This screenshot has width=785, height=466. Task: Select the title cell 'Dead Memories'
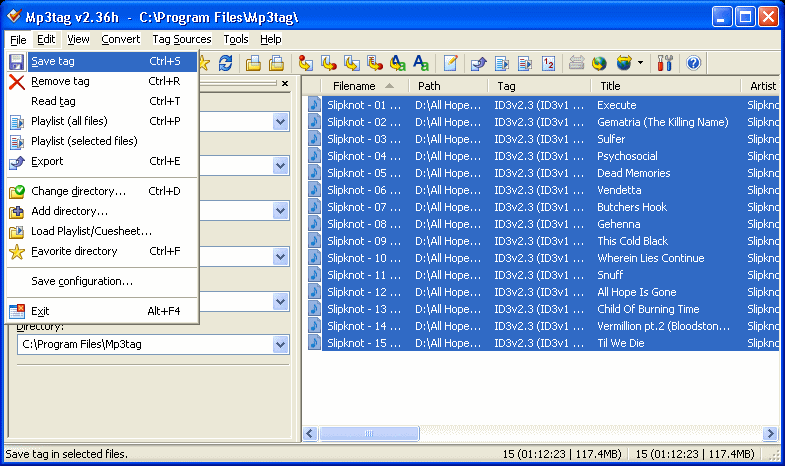633,173
